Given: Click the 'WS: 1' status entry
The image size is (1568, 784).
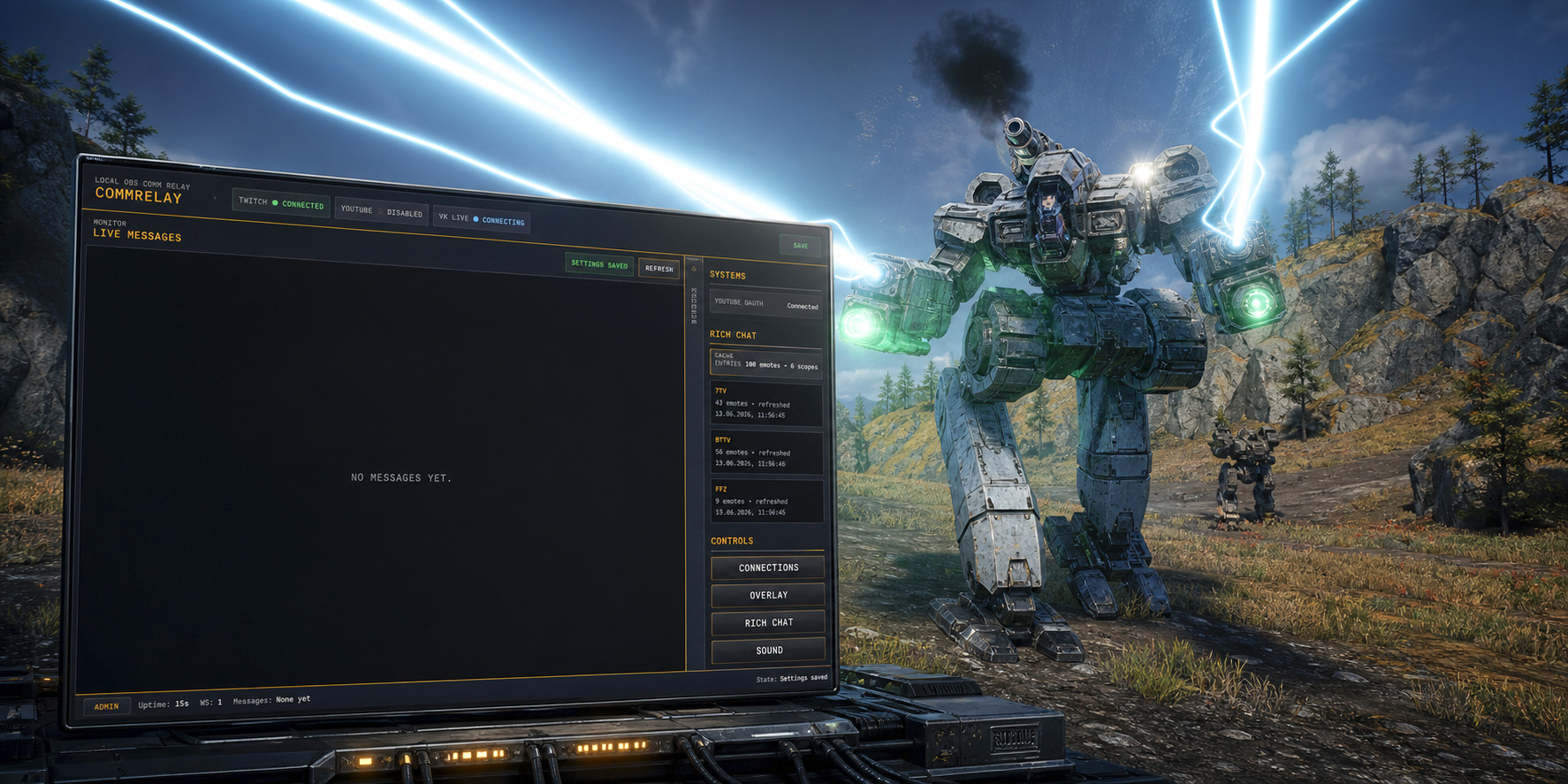Looking at the screenshot, I should [x=211, y=703].
